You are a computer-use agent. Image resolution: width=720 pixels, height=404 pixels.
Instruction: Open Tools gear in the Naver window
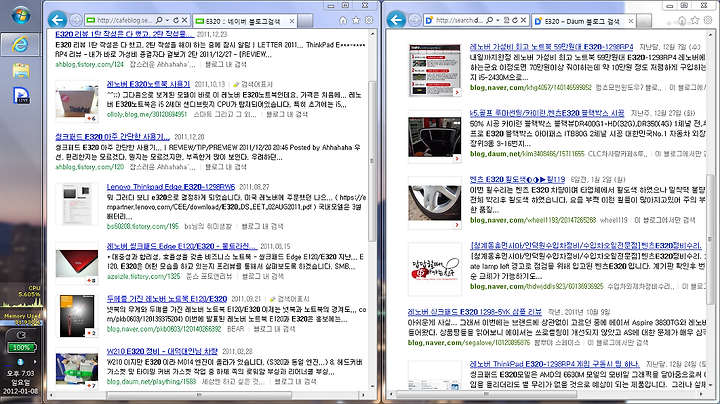pos(369,20)
